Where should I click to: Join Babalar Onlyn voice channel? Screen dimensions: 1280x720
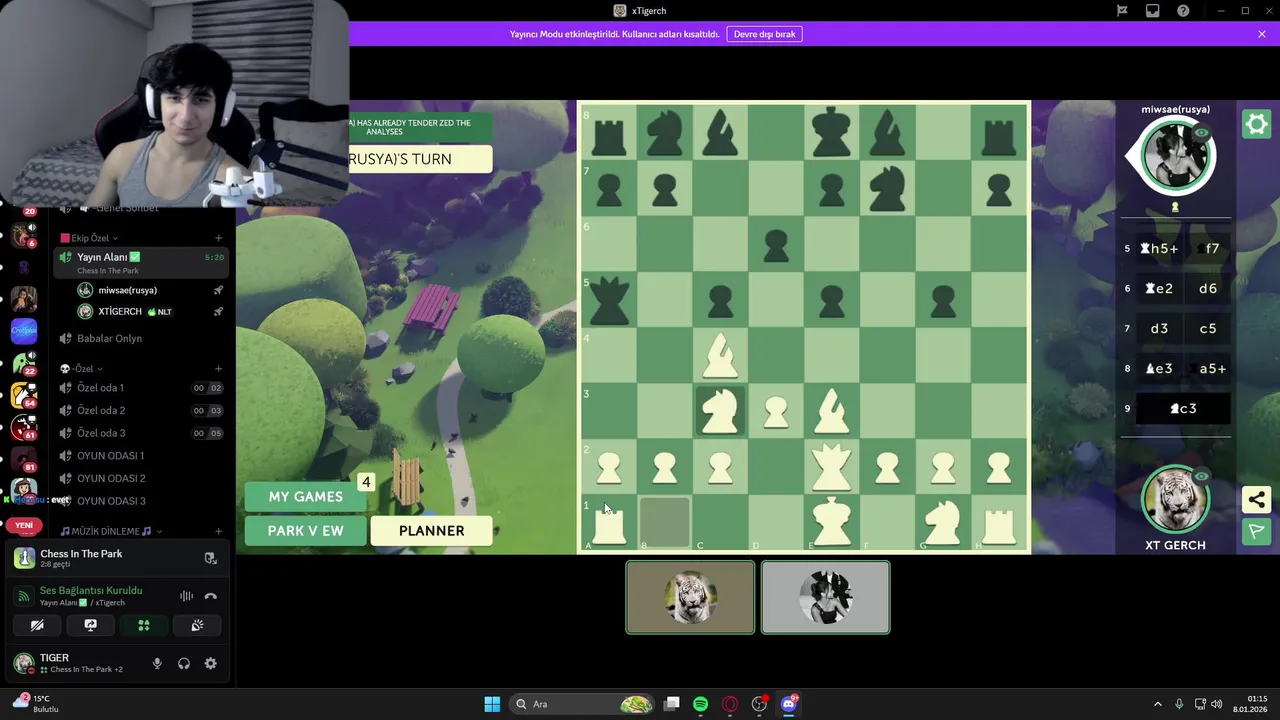tap(142, 338)
